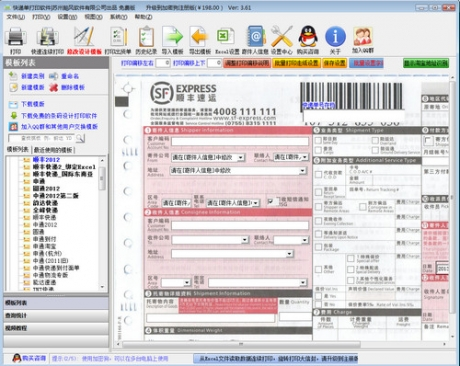Click the template tree vertical scrollbar

tap(102, 223)
